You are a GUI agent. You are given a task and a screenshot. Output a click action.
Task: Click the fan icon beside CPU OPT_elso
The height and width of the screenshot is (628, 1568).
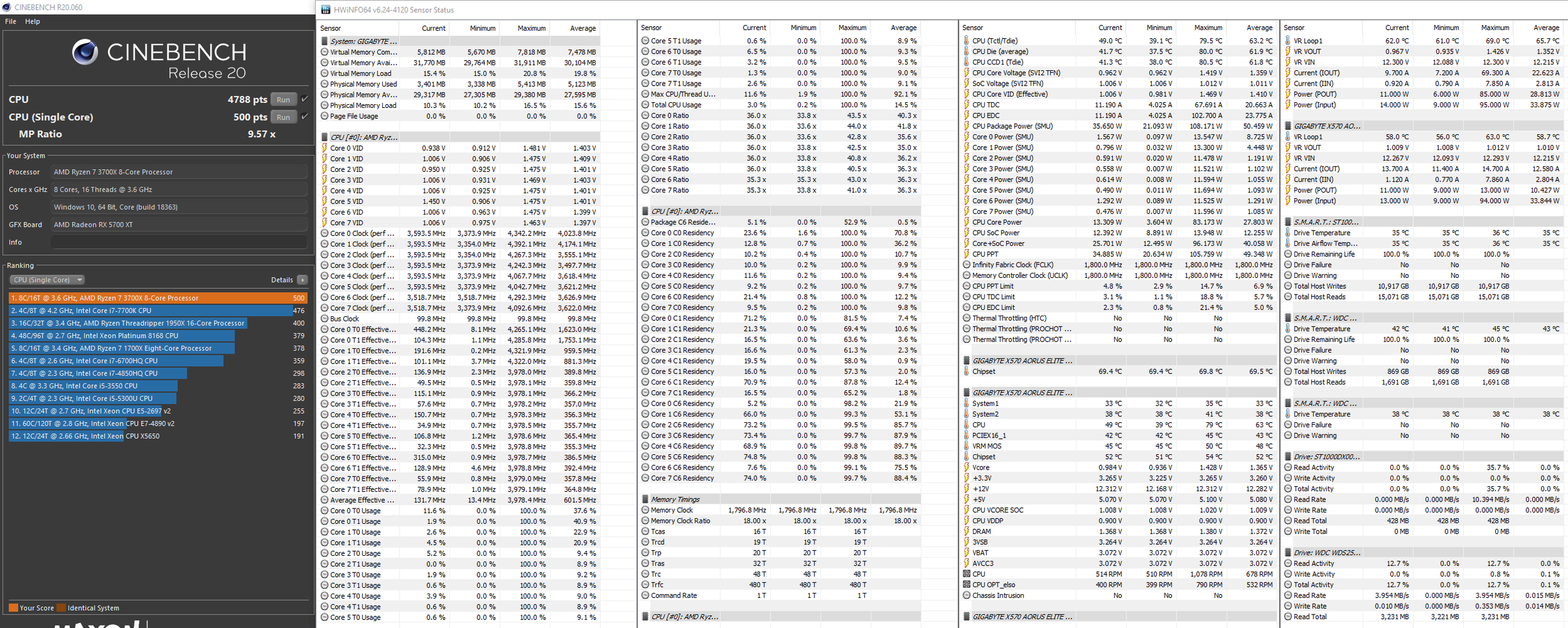966,585
